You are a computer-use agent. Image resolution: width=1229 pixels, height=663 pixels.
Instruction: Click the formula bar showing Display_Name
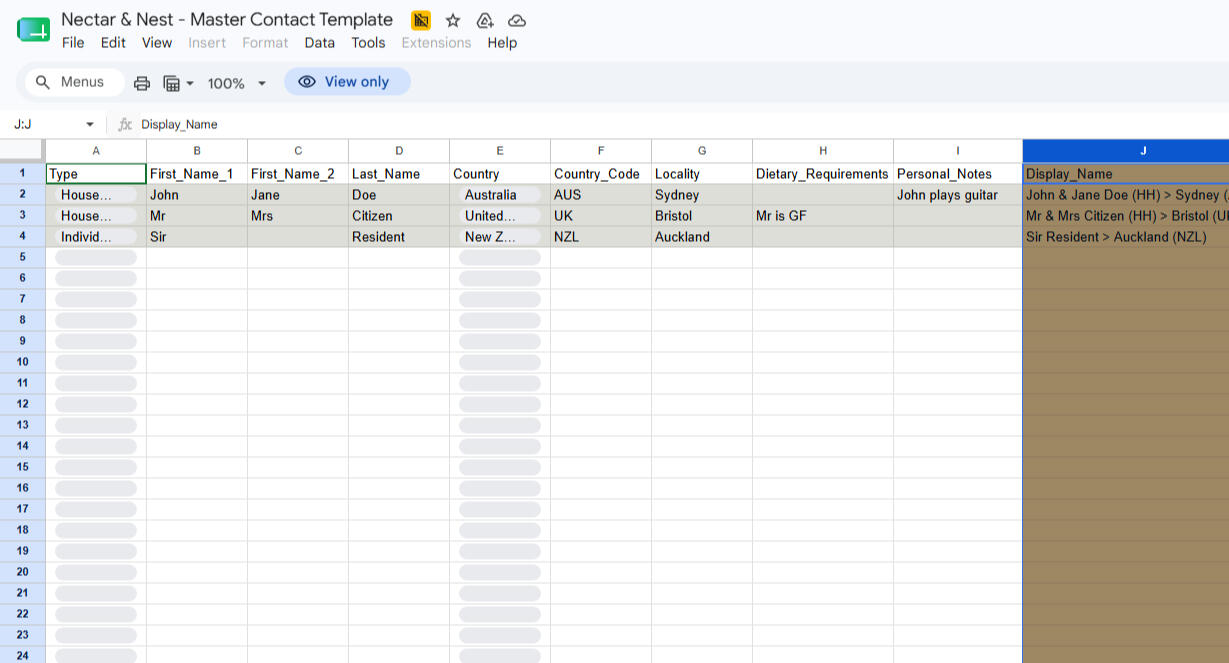coord(680,124)
